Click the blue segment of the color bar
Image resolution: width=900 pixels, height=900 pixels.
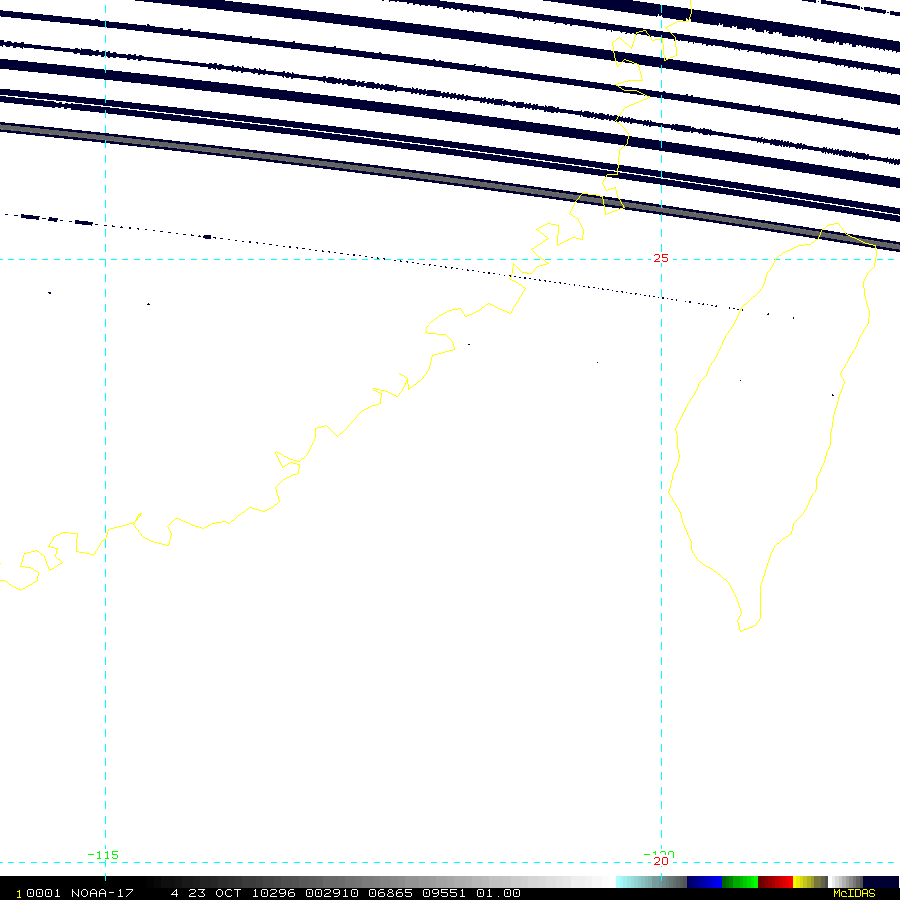[704, 882]
